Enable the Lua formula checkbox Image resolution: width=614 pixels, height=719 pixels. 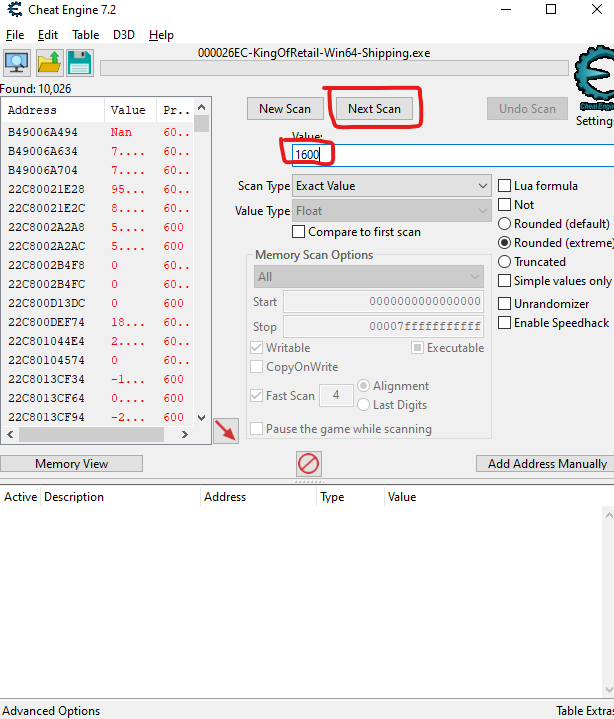click(x=505, y=186)
